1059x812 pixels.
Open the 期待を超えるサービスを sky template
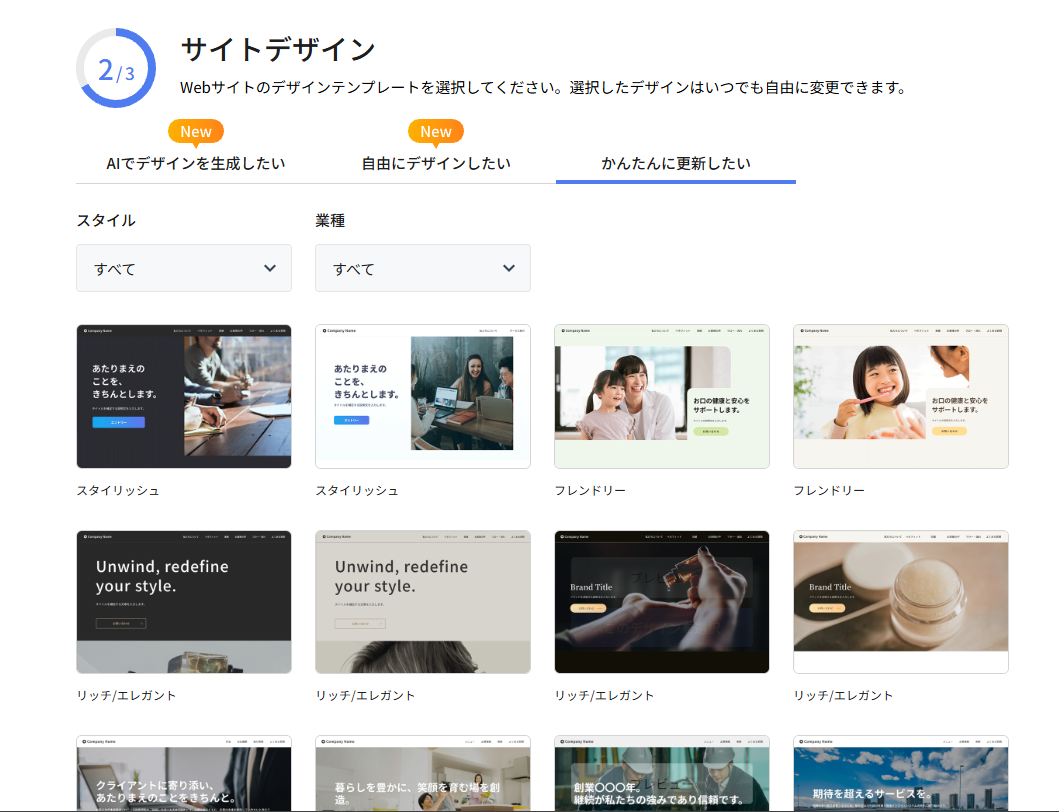[x=900, y=774]
